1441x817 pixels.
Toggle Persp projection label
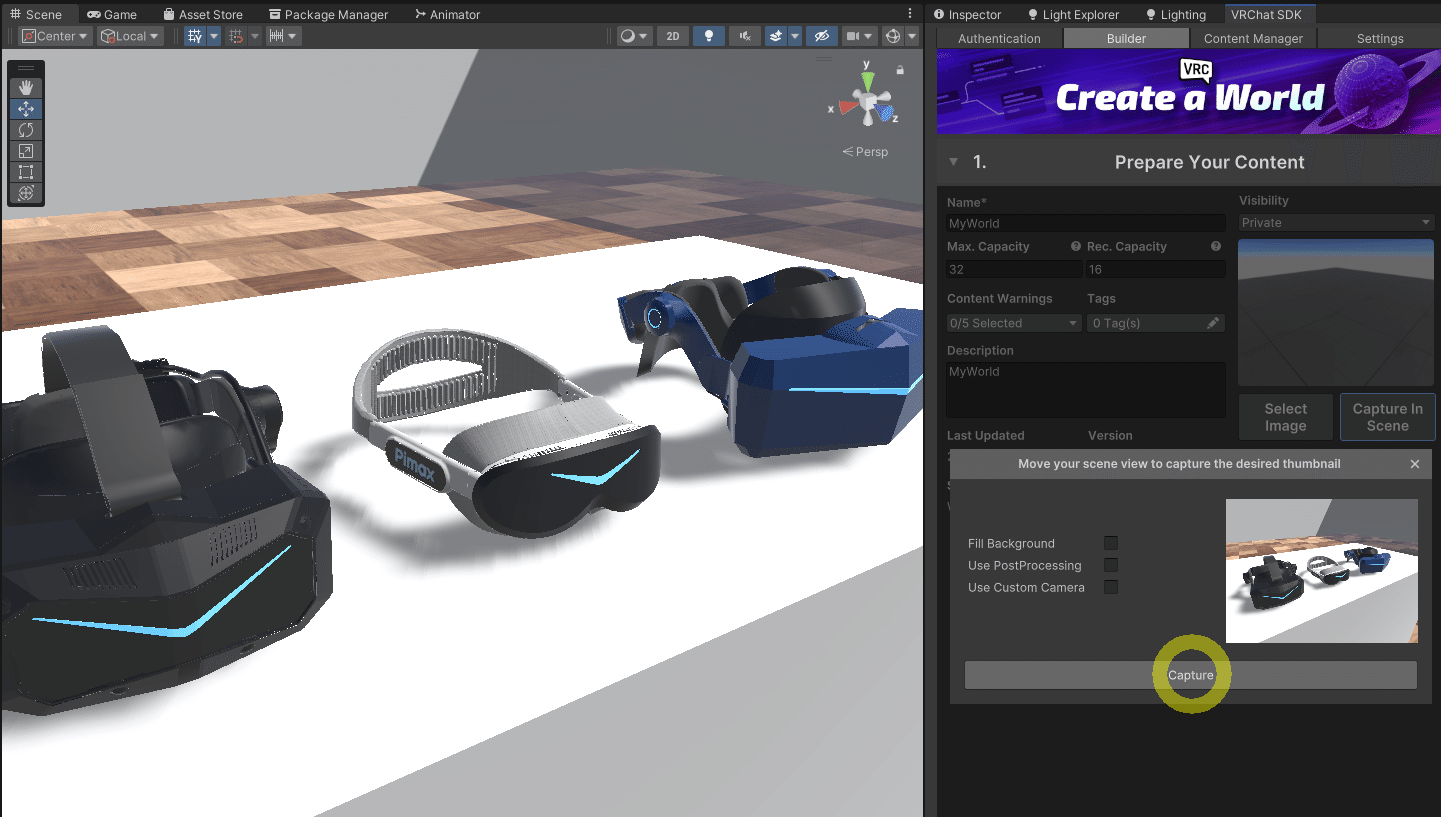pyautogui.click(x=865, y=152)
